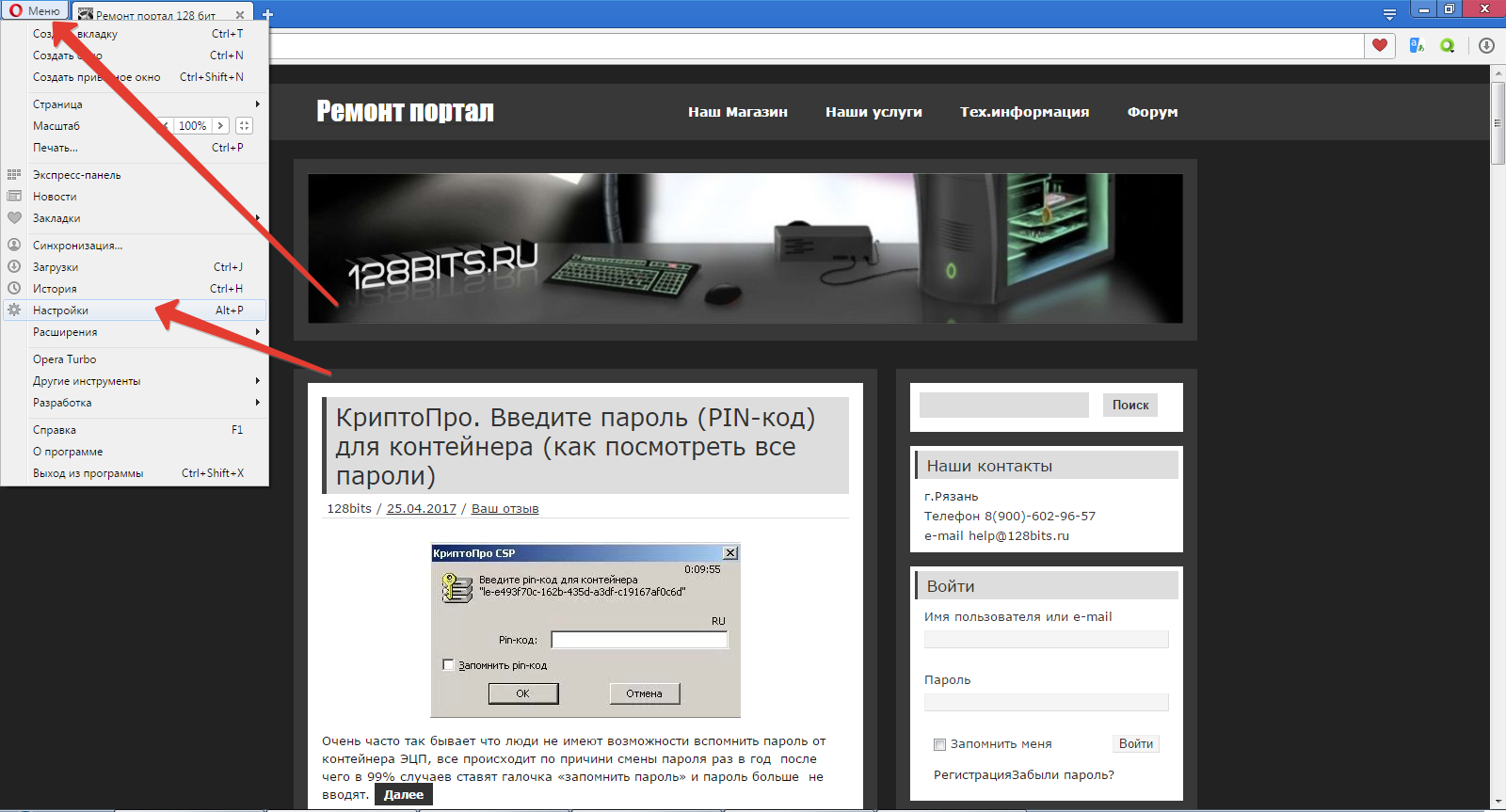Open Тех.информация navigation link
The height and width of the screenshot is (812, 1506).
click(x=1024, y=112)
